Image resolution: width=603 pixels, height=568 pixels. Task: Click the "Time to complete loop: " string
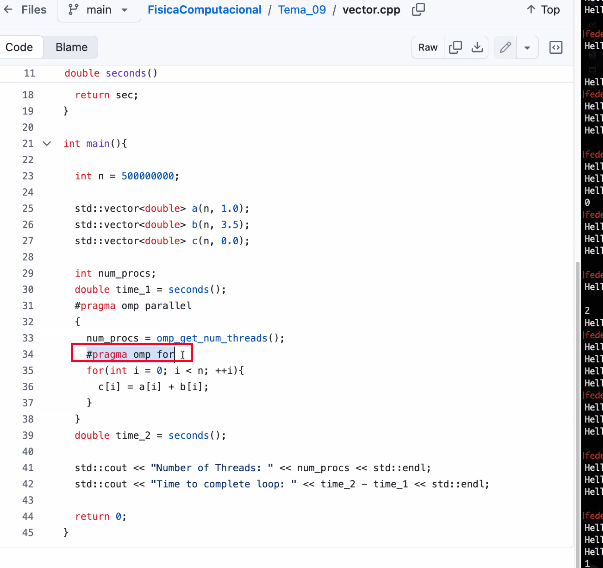[x=223, y=484]
